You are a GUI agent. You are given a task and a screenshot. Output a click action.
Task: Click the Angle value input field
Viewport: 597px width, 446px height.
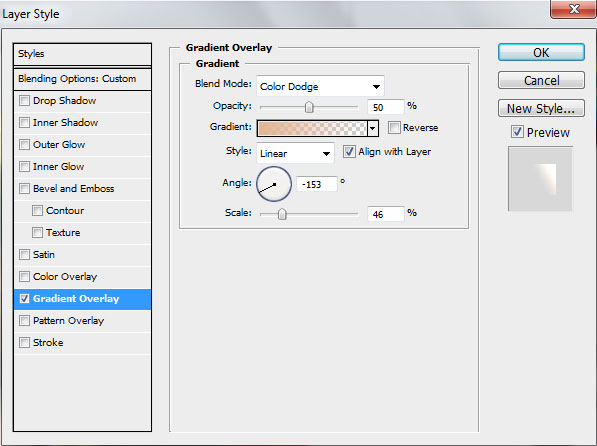tap(316, 184)
